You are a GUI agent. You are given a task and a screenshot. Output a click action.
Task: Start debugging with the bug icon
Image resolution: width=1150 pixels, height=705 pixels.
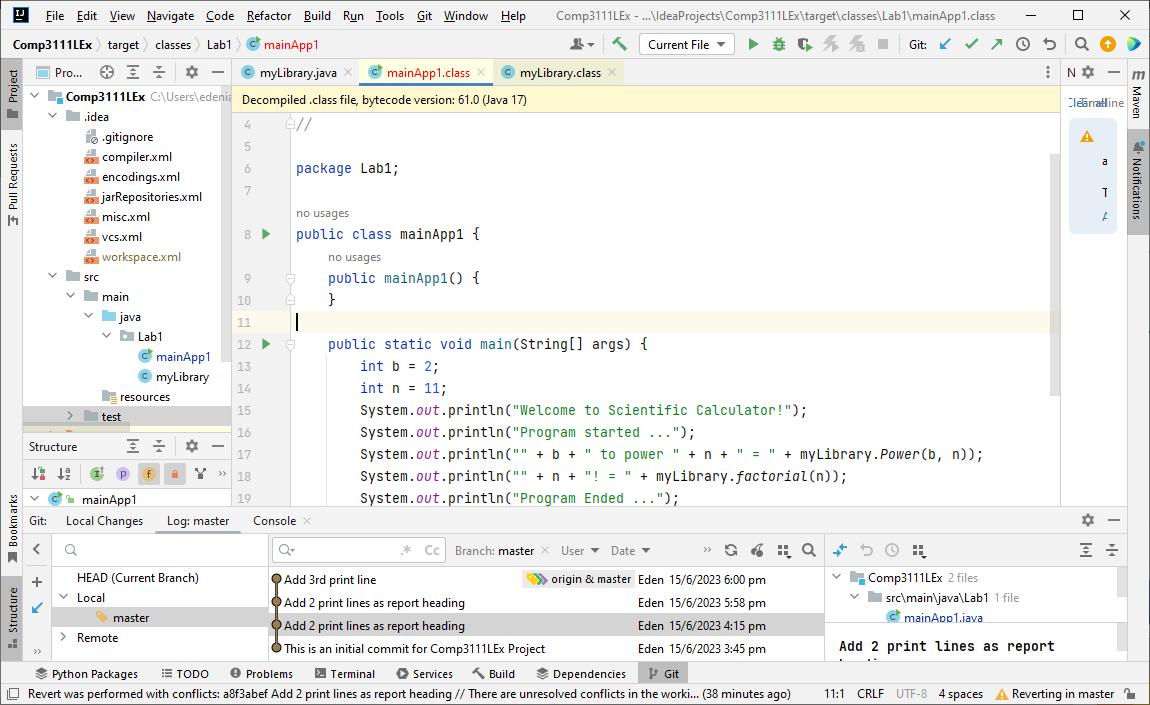(x=779, y=44)
